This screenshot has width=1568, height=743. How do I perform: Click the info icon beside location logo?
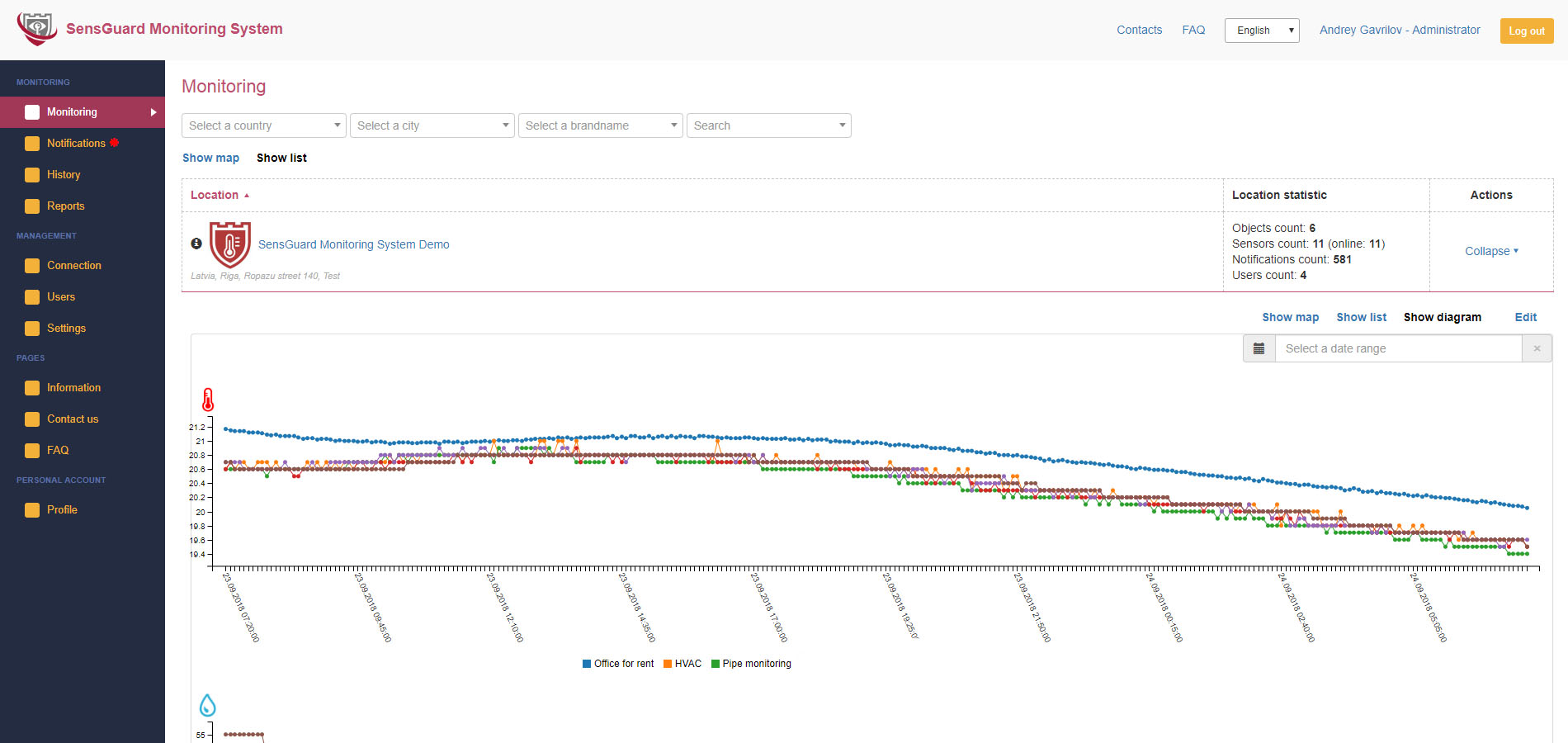point(196,244)
